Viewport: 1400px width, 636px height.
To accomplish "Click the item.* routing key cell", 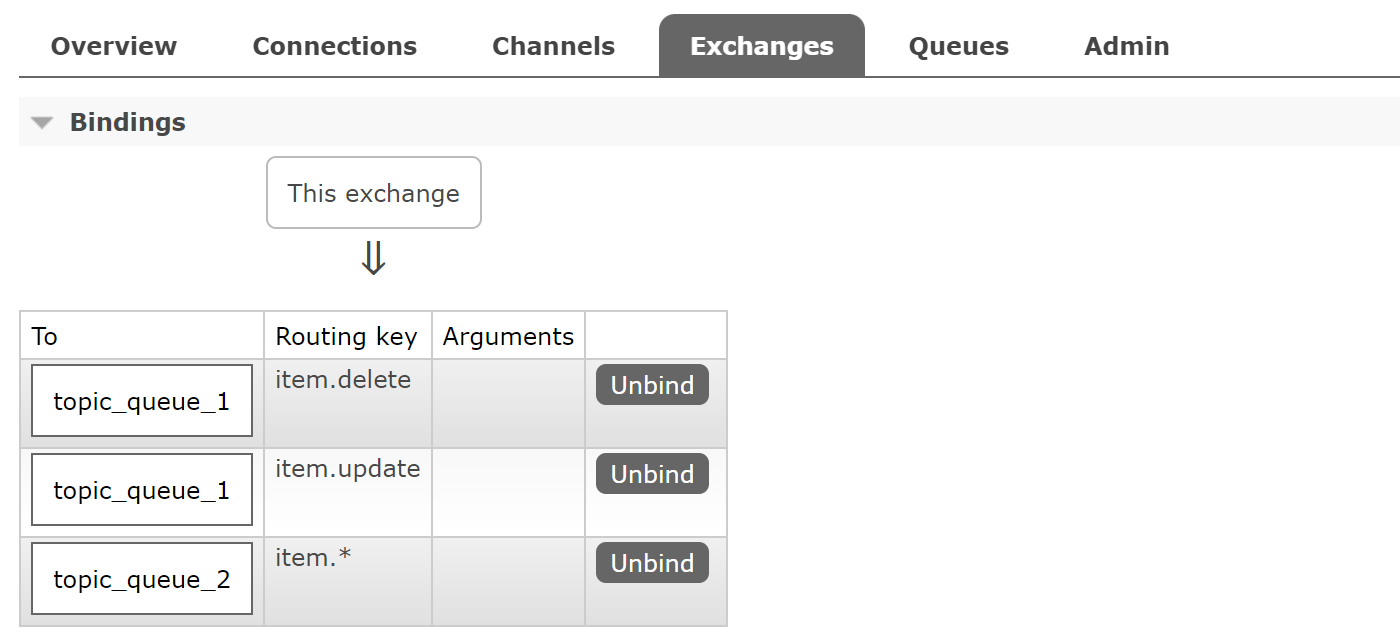I will (x=313, y=558).
